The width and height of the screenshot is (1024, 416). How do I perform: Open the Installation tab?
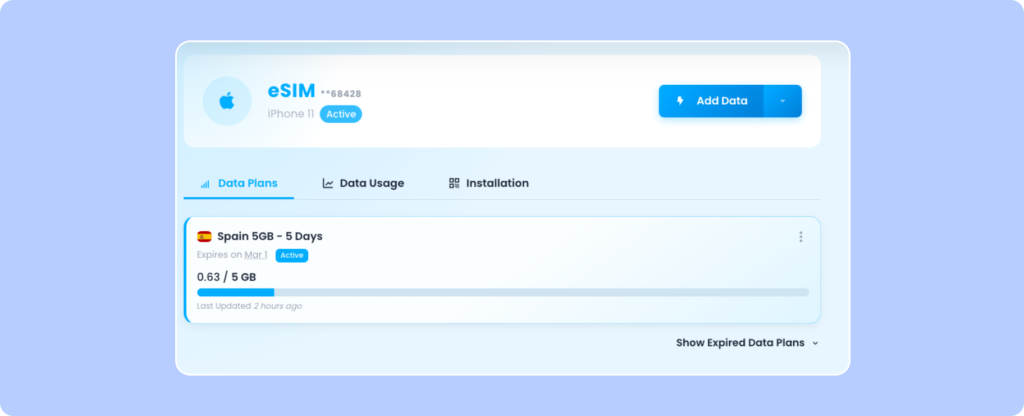click(497, 183)
